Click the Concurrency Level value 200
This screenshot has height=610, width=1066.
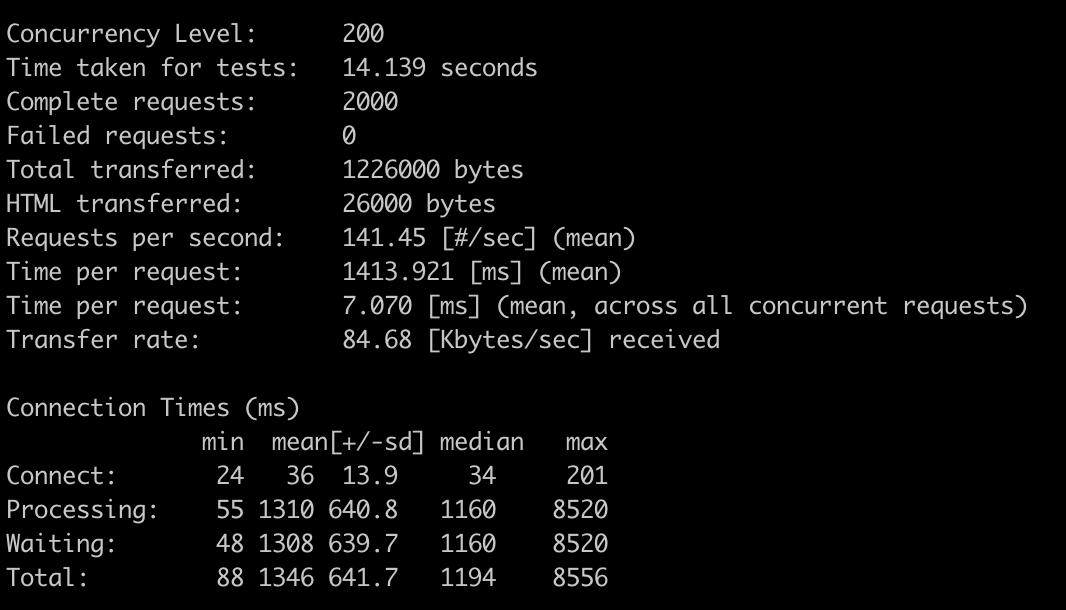point(363,34)
